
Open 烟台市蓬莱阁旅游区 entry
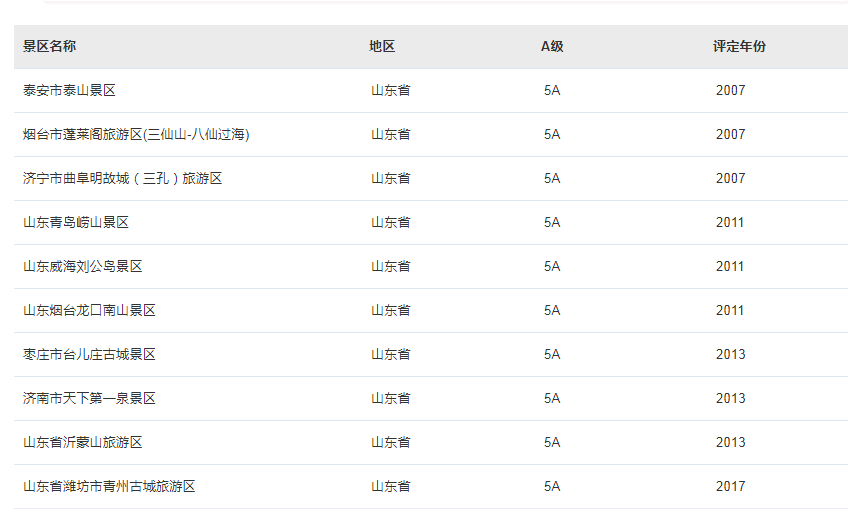click(136, 134)
